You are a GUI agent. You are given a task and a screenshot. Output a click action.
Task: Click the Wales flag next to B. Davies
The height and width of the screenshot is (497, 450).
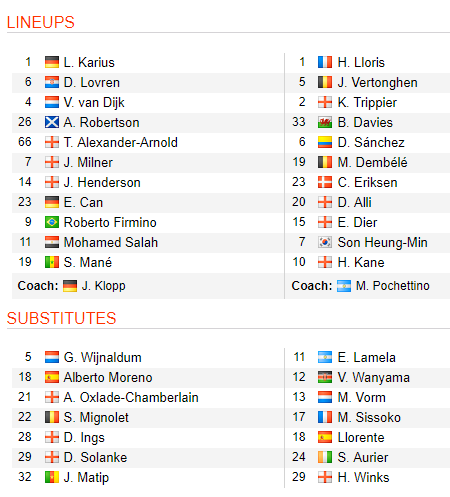coord(325,122)
